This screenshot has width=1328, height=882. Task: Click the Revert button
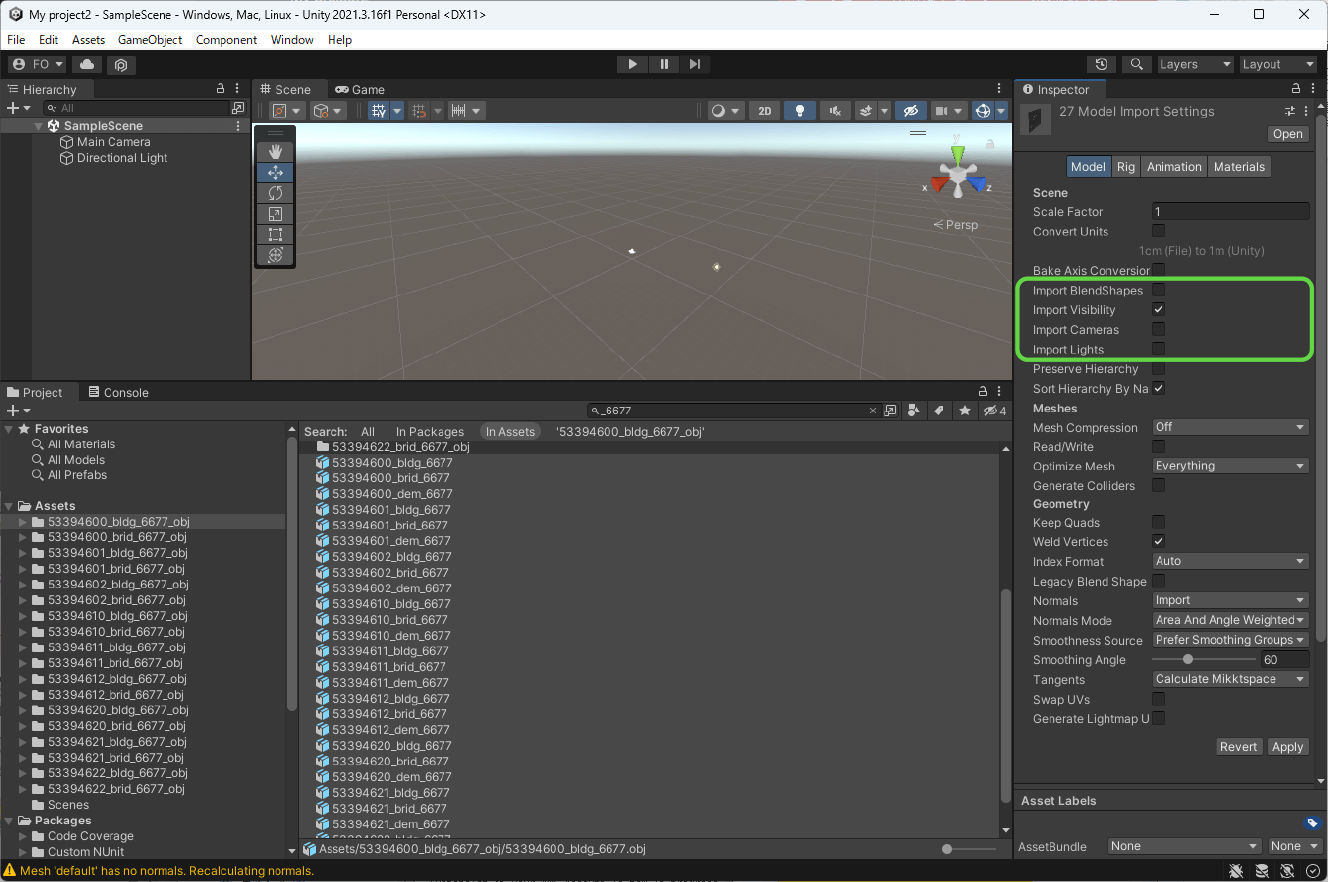1238,747
